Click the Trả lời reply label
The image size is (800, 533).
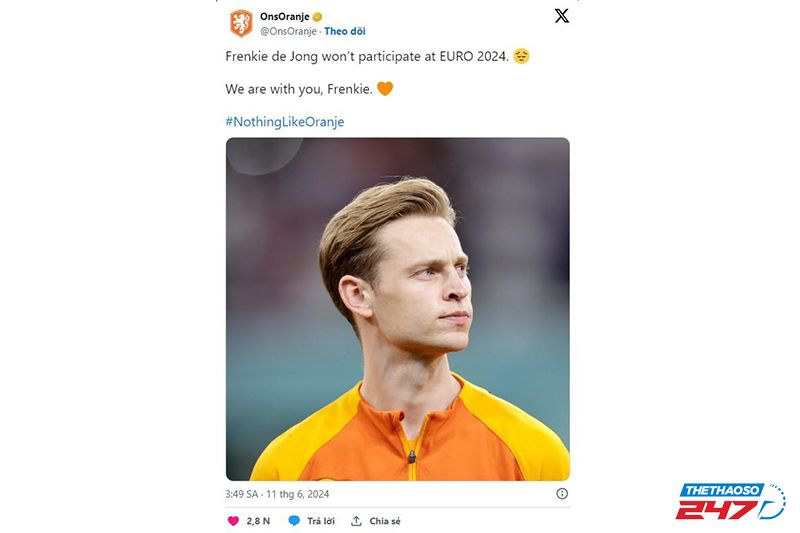(320, 521)
